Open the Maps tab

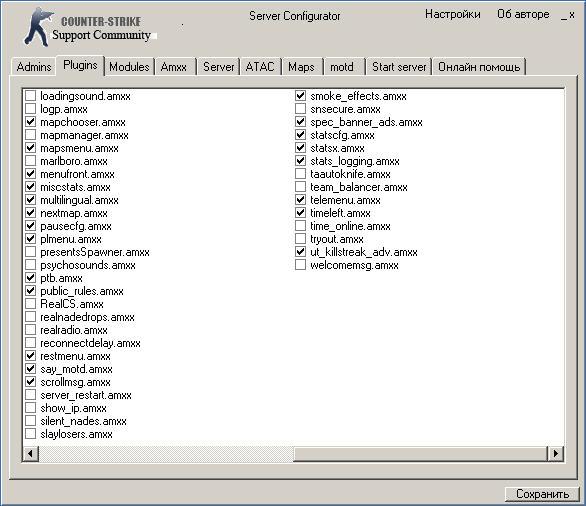(x=301, y=67)
